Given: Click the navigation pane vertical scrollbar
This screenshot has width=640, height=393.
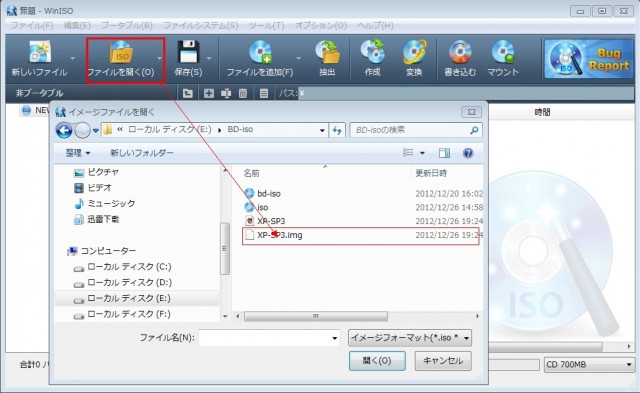Looking at the screenshot, I should pyautogui.click(x=224, y=248).
